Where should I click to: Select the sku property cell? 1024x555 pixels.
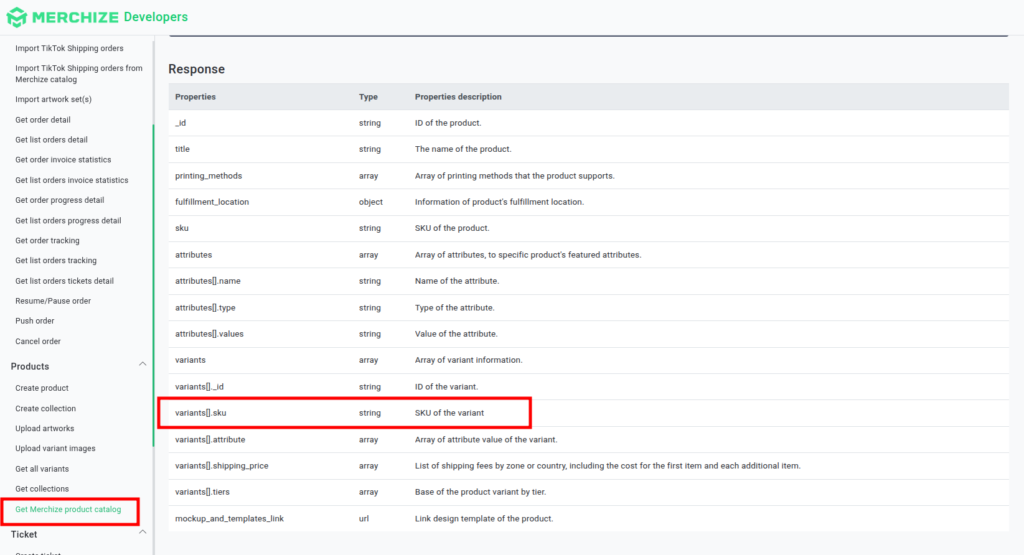[x=182, y=229]
